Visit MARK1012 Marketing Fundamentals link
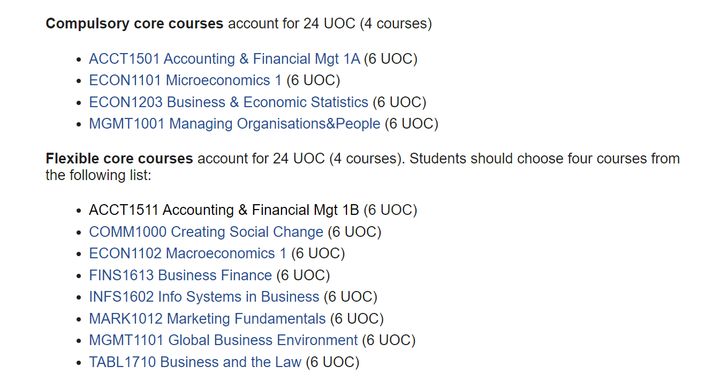Image resolution: width=720 pixels, height=381 pixels. click(207, 319)
